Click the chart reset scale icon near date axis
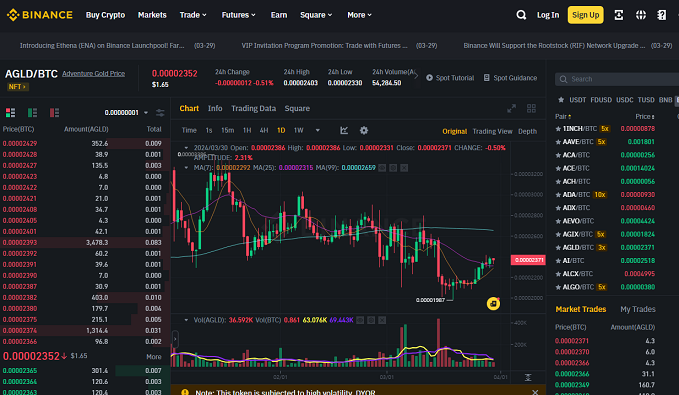 point(528,378)
